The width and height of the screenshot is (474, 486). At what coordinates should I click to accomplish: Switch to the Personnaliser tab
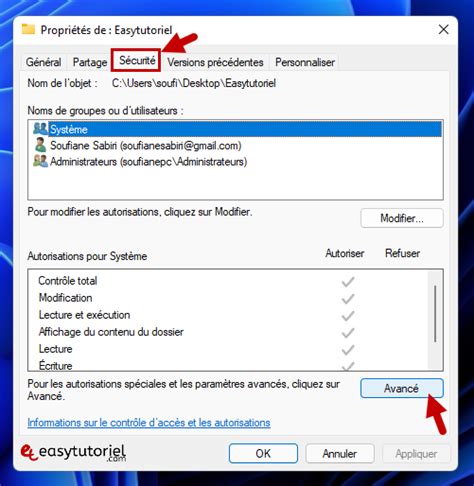pos(305,62)
